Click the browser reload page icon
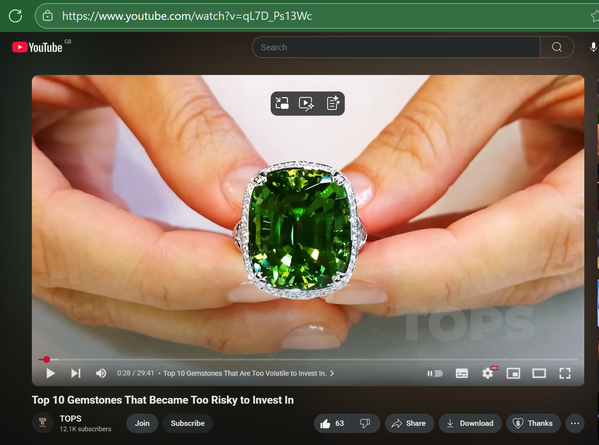Screen dimensions: 599x445 coord(15,16)
